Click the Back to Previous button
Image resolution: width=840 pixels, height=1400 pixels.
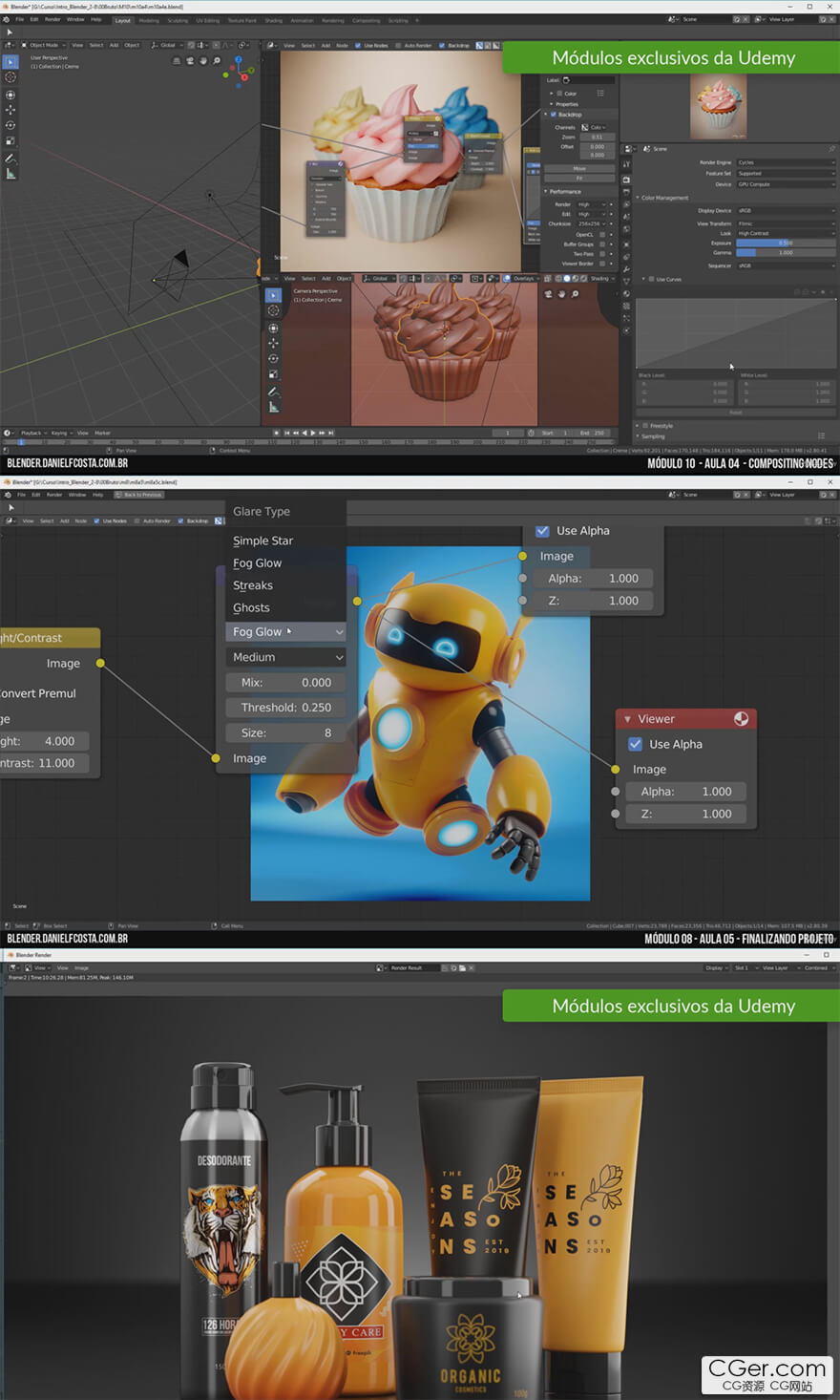138,495
